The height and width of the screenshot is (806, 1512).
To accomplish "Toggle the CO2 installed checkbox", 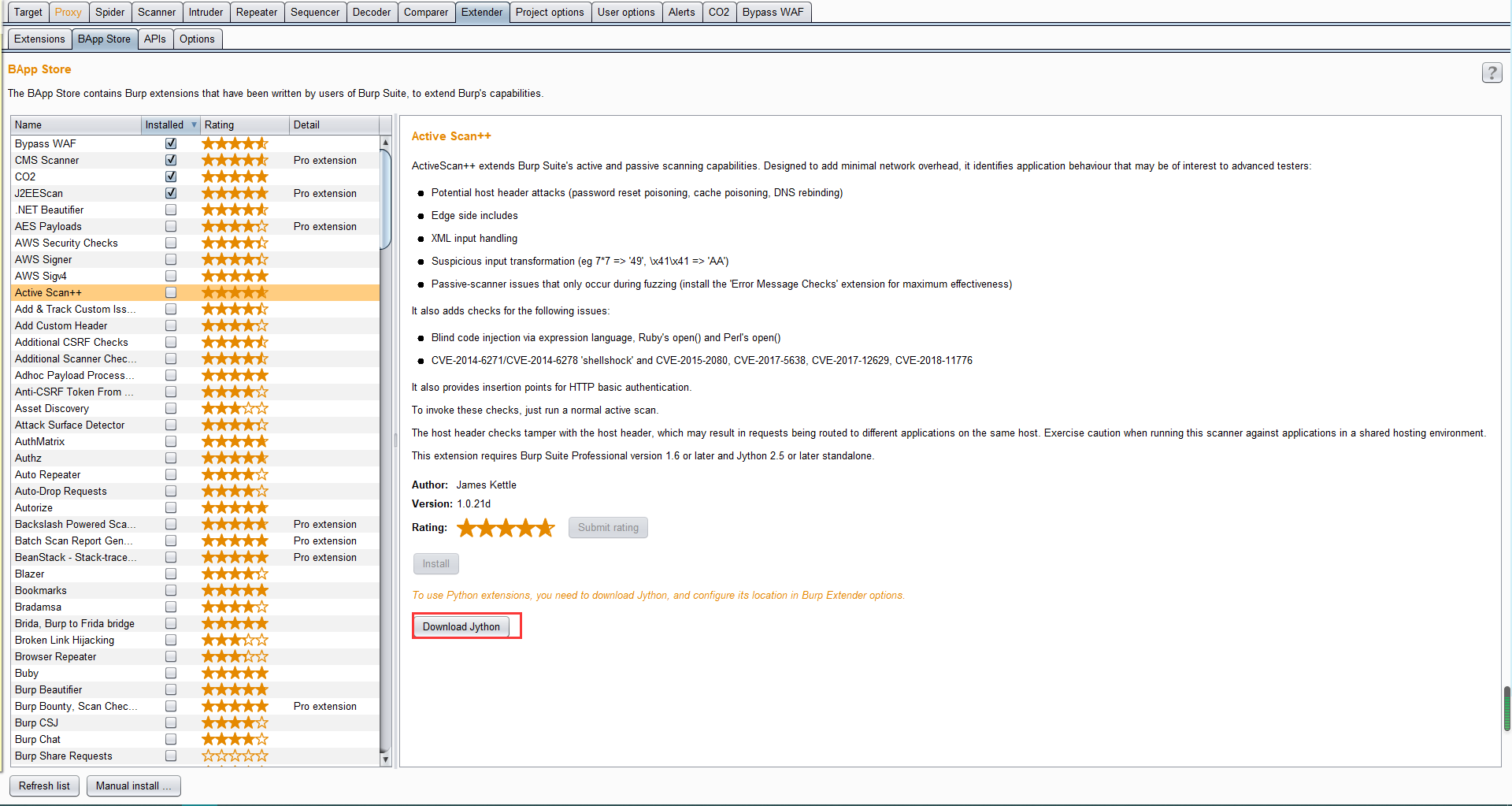I will coord(171,176).
